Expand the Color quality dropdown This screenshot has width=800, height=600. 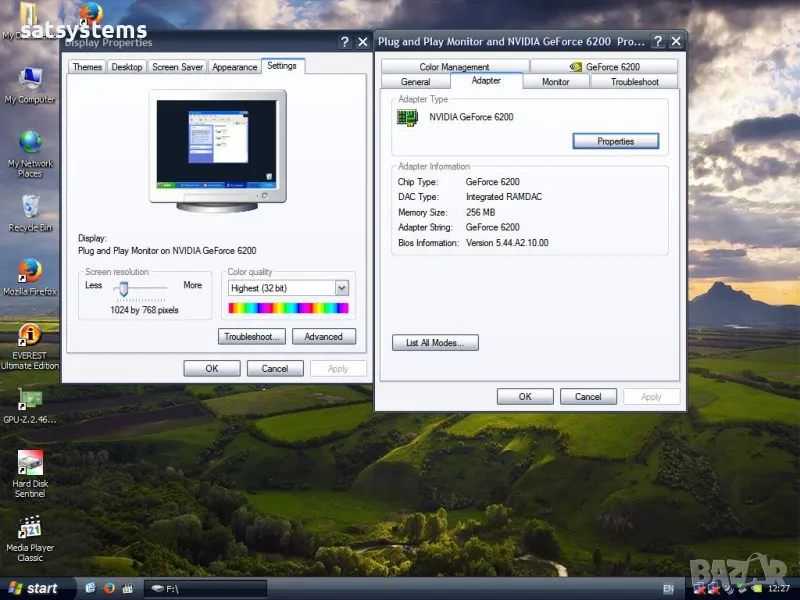coord(342,288)
